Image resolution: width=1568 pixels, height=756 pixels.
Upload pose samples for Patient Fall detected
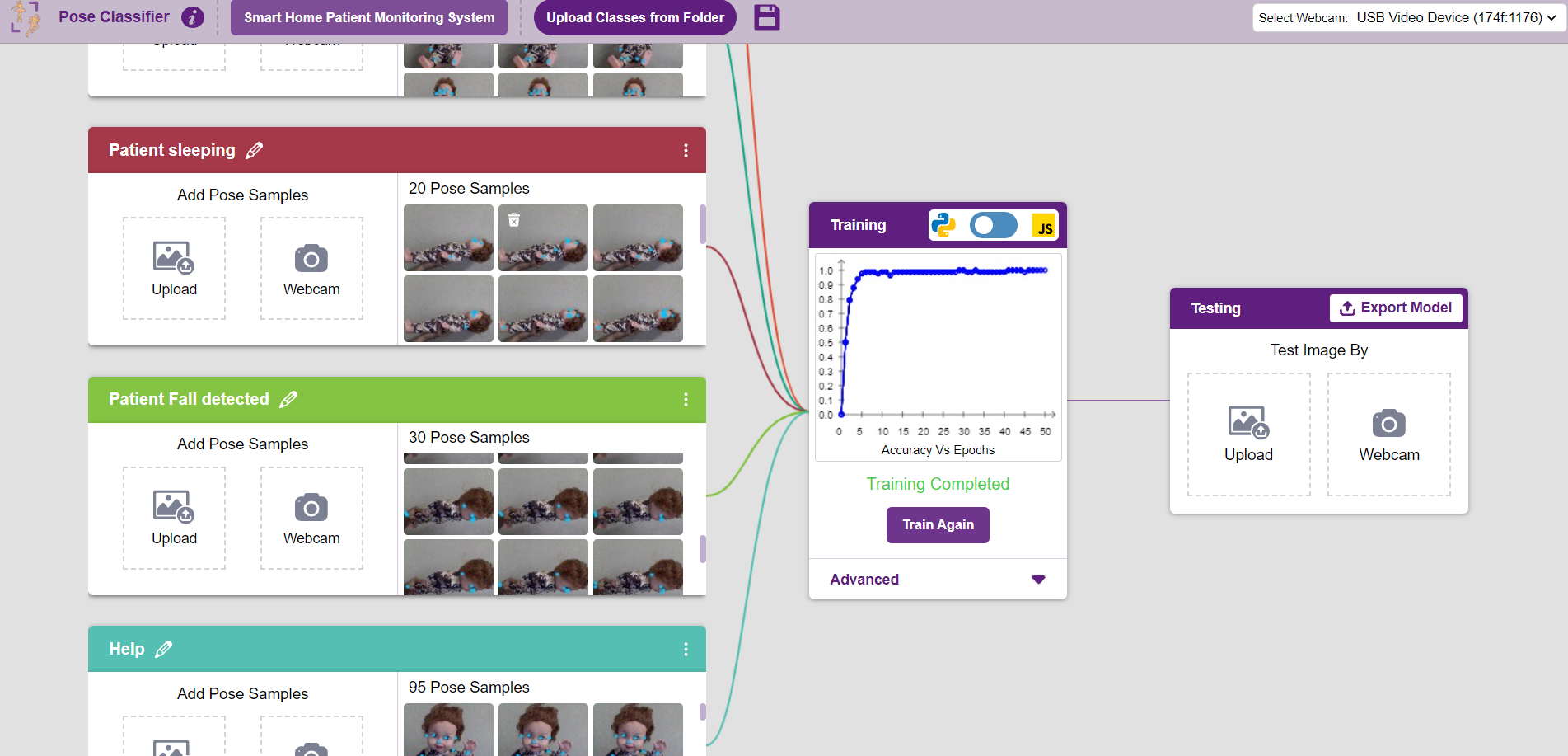(x=174, y=518)
